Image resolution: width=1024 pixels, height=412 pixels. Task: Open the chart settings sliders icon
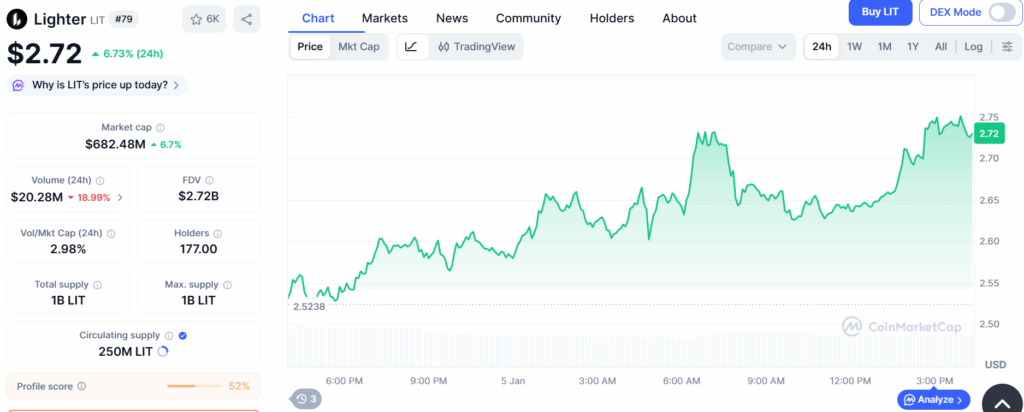1006,47
